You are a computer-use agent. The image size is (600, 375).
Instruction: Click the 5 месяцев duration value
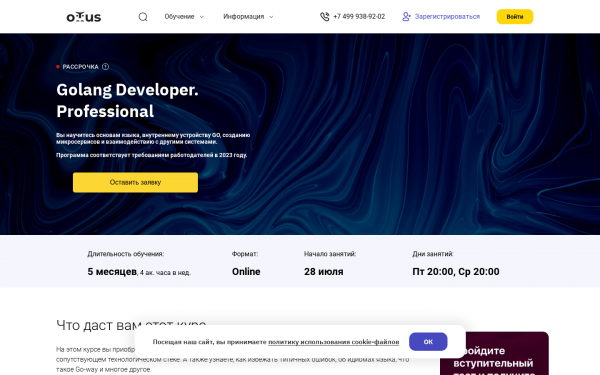[x=112, y=272]
